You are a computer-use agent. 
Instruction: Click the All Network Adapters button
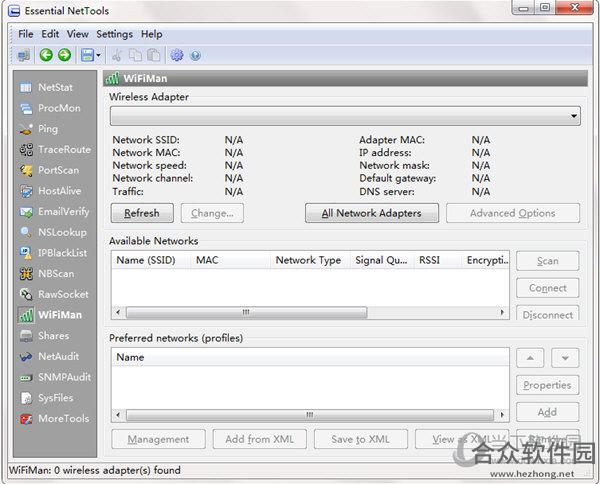click(372, 213)
